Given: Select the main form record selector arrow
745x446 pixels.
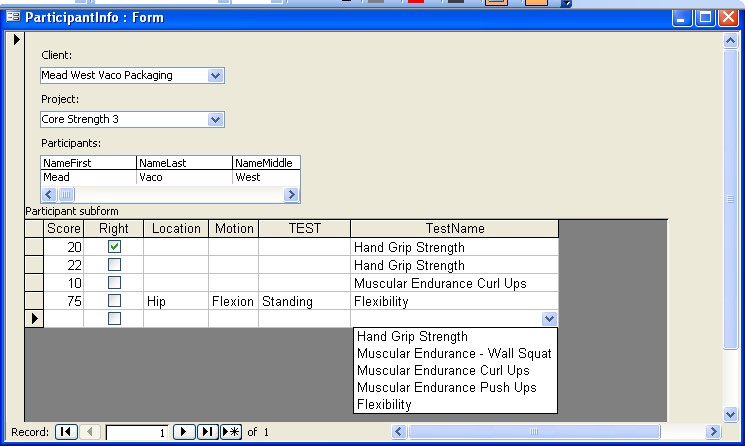Looking at the screenshot, I should click(17, 39).
